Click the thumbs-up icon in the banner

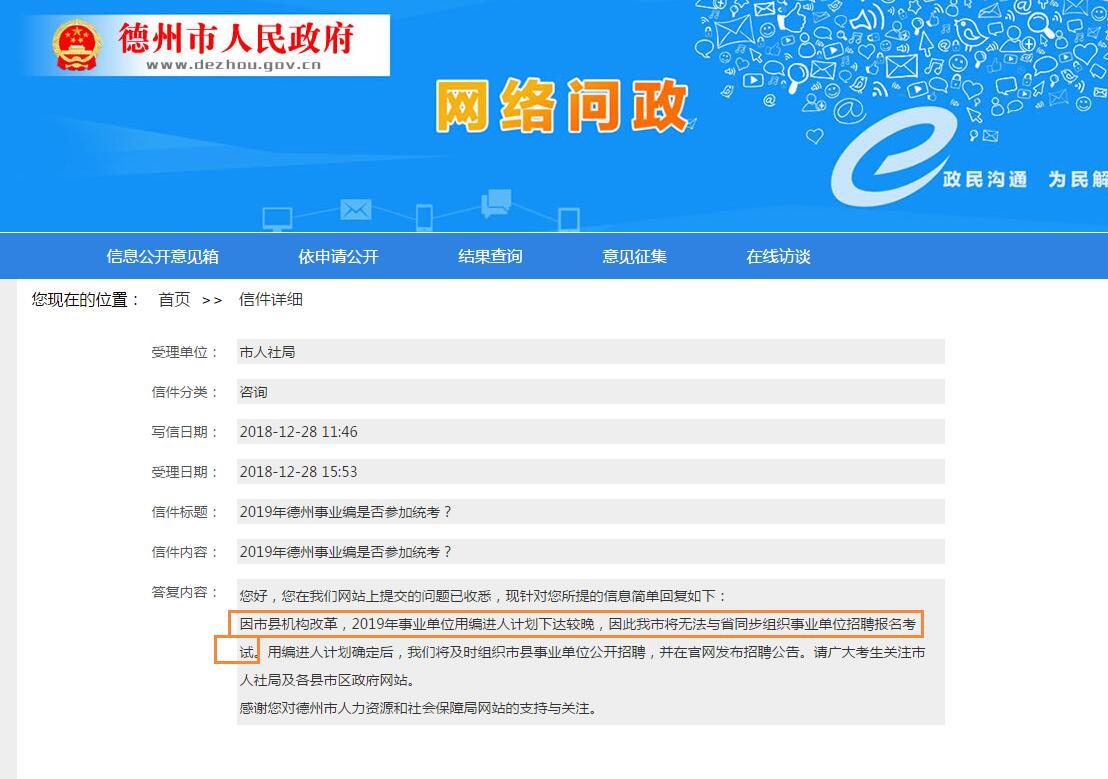pyautogui.click(x=793, y=19)
